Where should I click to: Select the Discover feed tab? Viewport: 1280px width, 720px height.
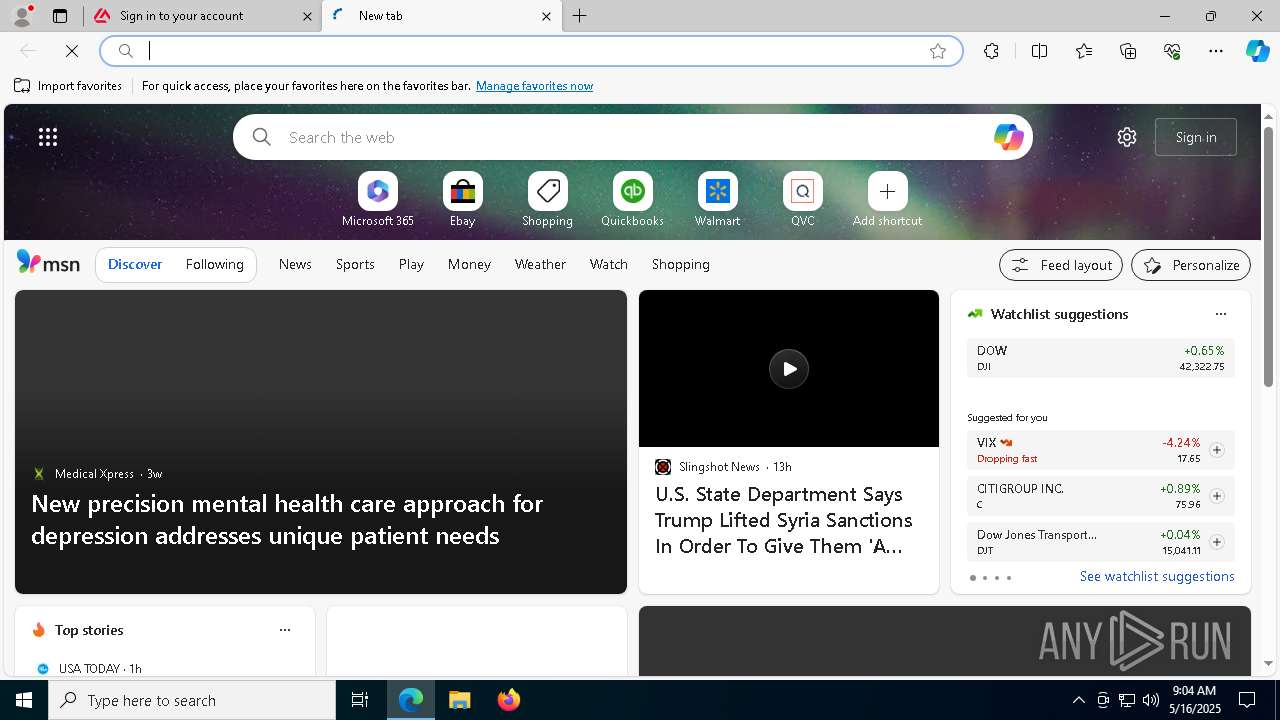click(x=135, y=264)
